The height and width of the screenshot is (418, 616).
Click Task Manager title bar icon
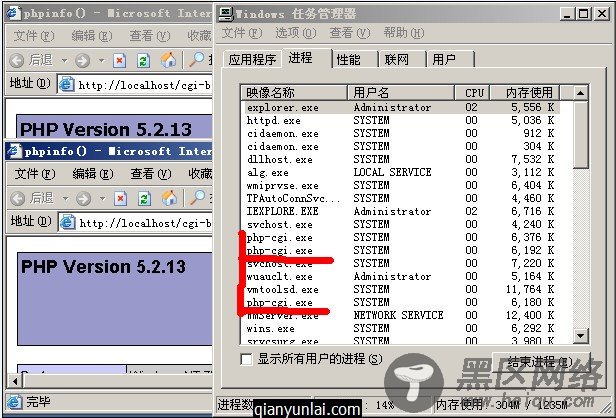click(x=226, y=14)
